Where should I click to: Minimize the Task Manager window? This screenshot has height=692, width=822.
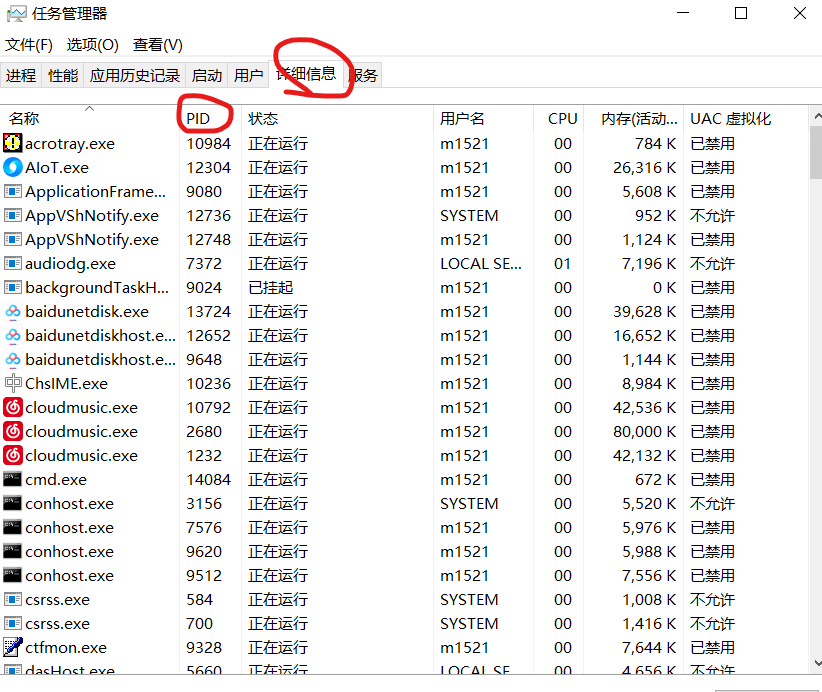tap(683, 13)
